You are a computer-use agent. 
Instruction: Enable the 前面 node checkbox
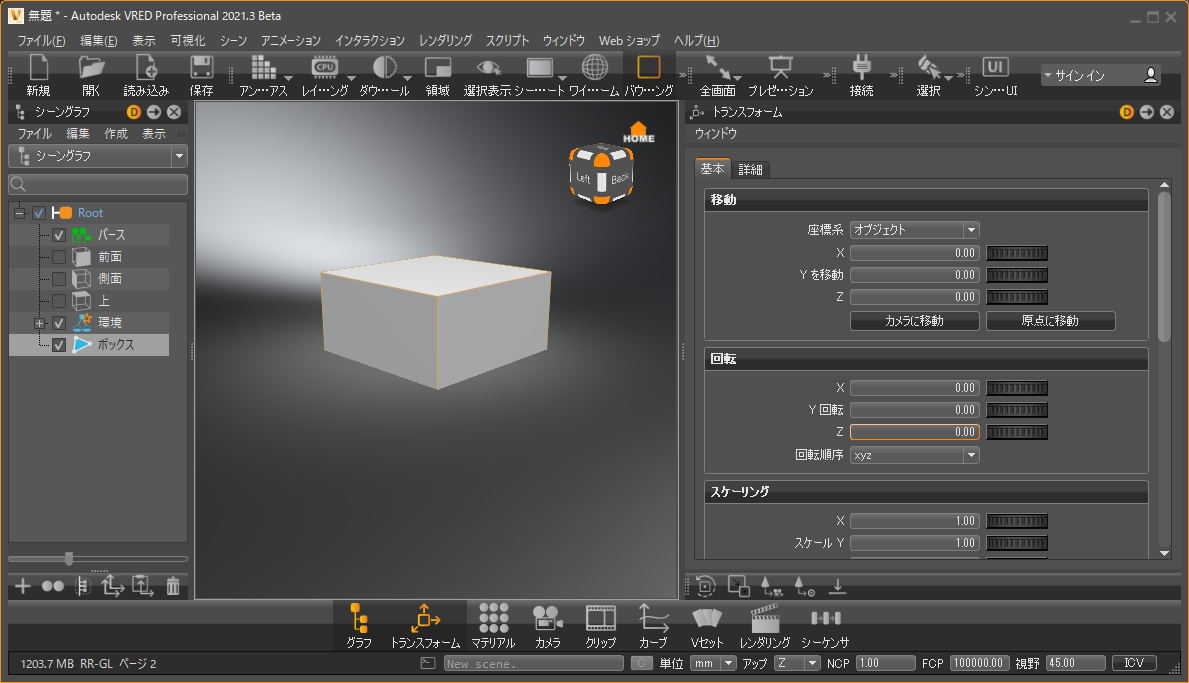pyautogui.click(x=59, y=257)
